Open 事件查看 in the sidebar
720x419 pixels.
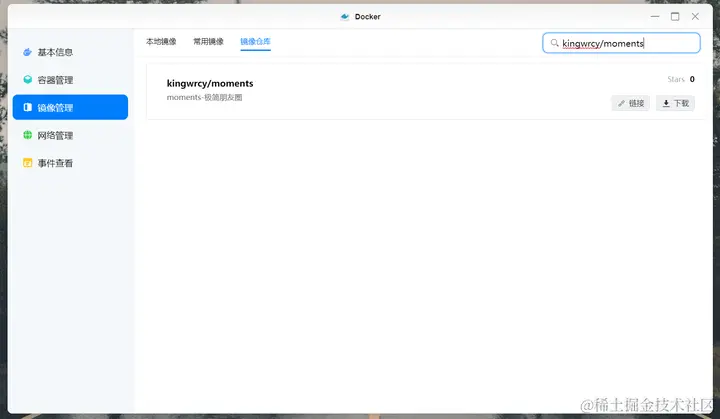70,163
